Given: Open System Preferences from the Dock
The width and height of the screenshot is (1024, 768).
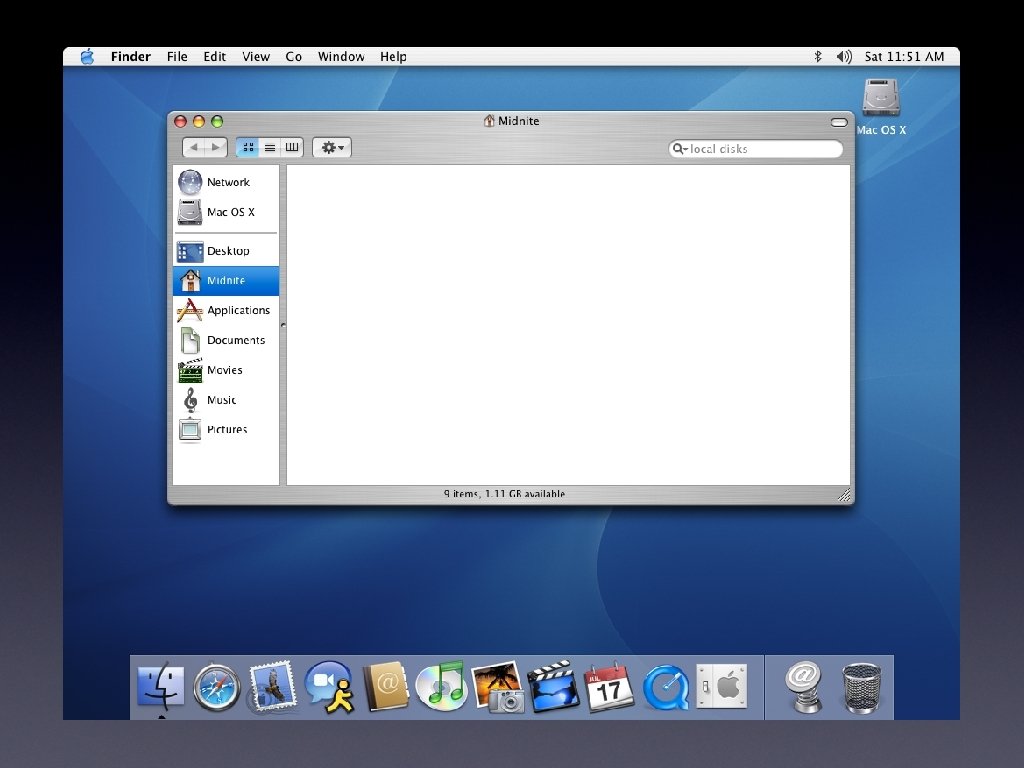Looking at the screenshot, I should pyautogui.click(x=722, y=687).
